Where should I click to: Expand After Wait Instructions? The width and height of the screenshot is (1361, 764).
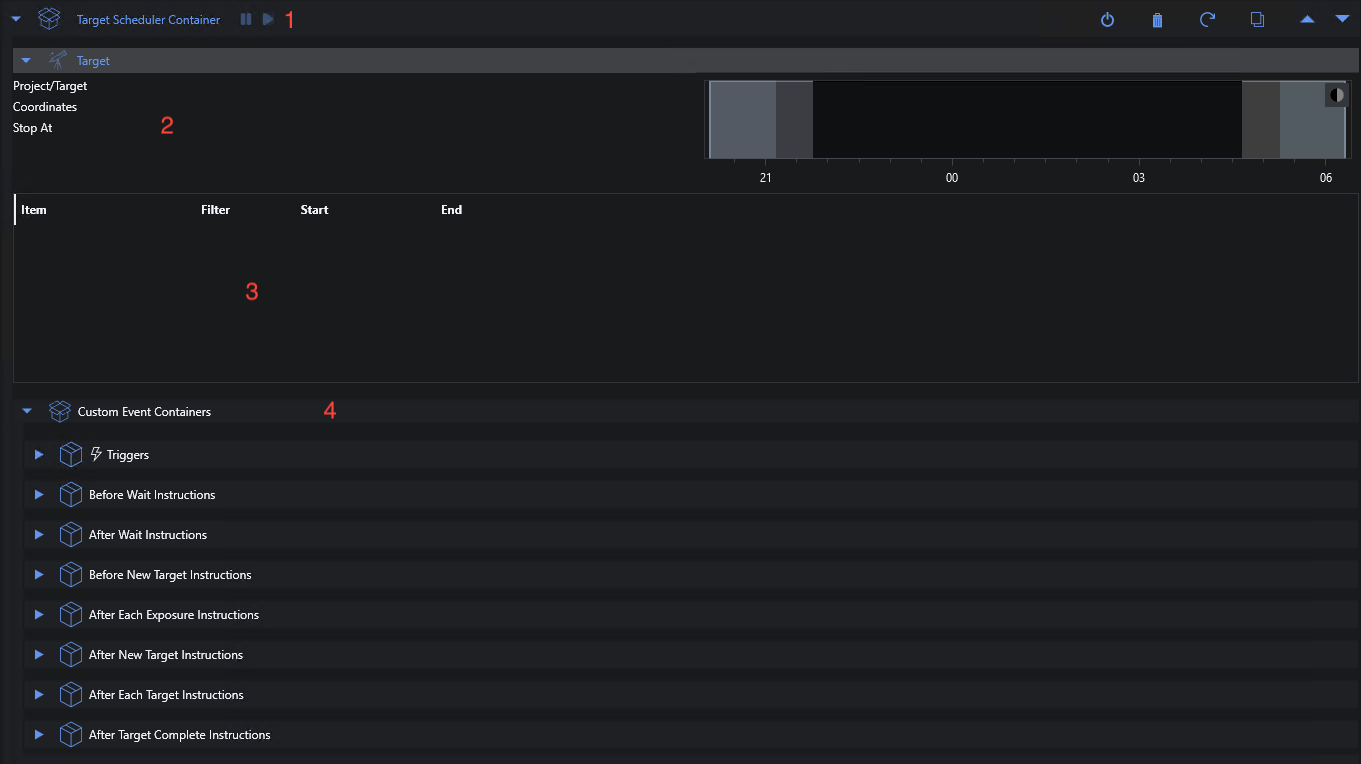click(x=39, y=534)
